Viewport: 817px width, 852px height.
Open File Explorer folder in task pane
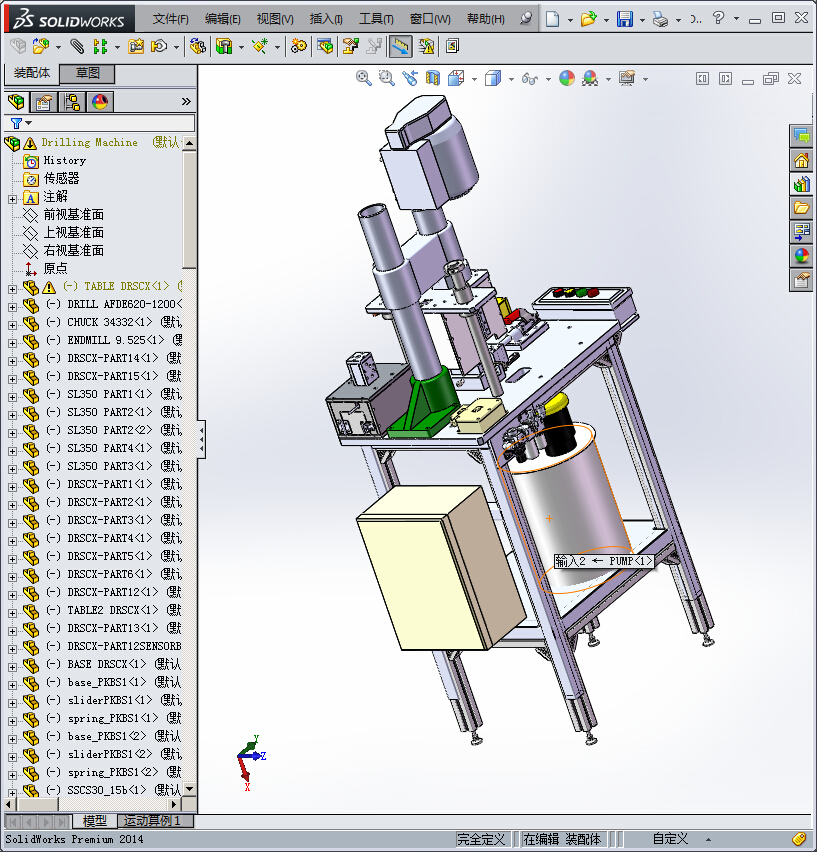tap(801, 208)
